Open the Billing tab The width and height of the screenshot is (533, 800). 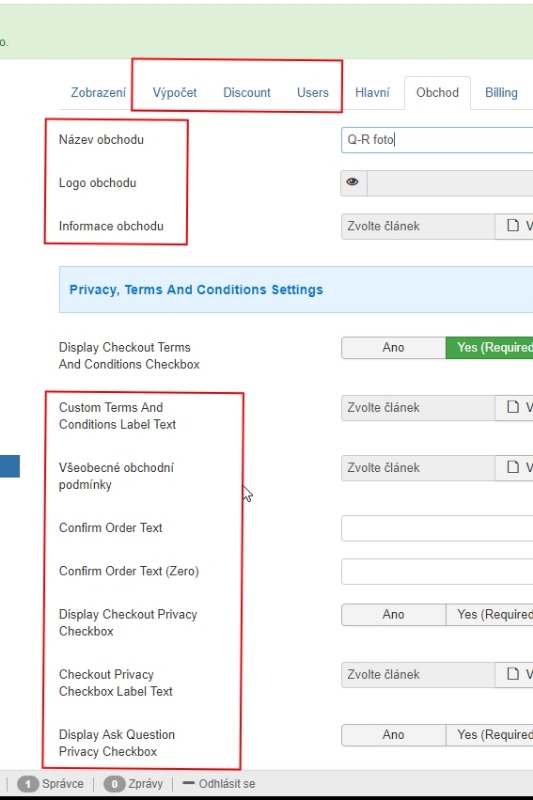(501, 92)
